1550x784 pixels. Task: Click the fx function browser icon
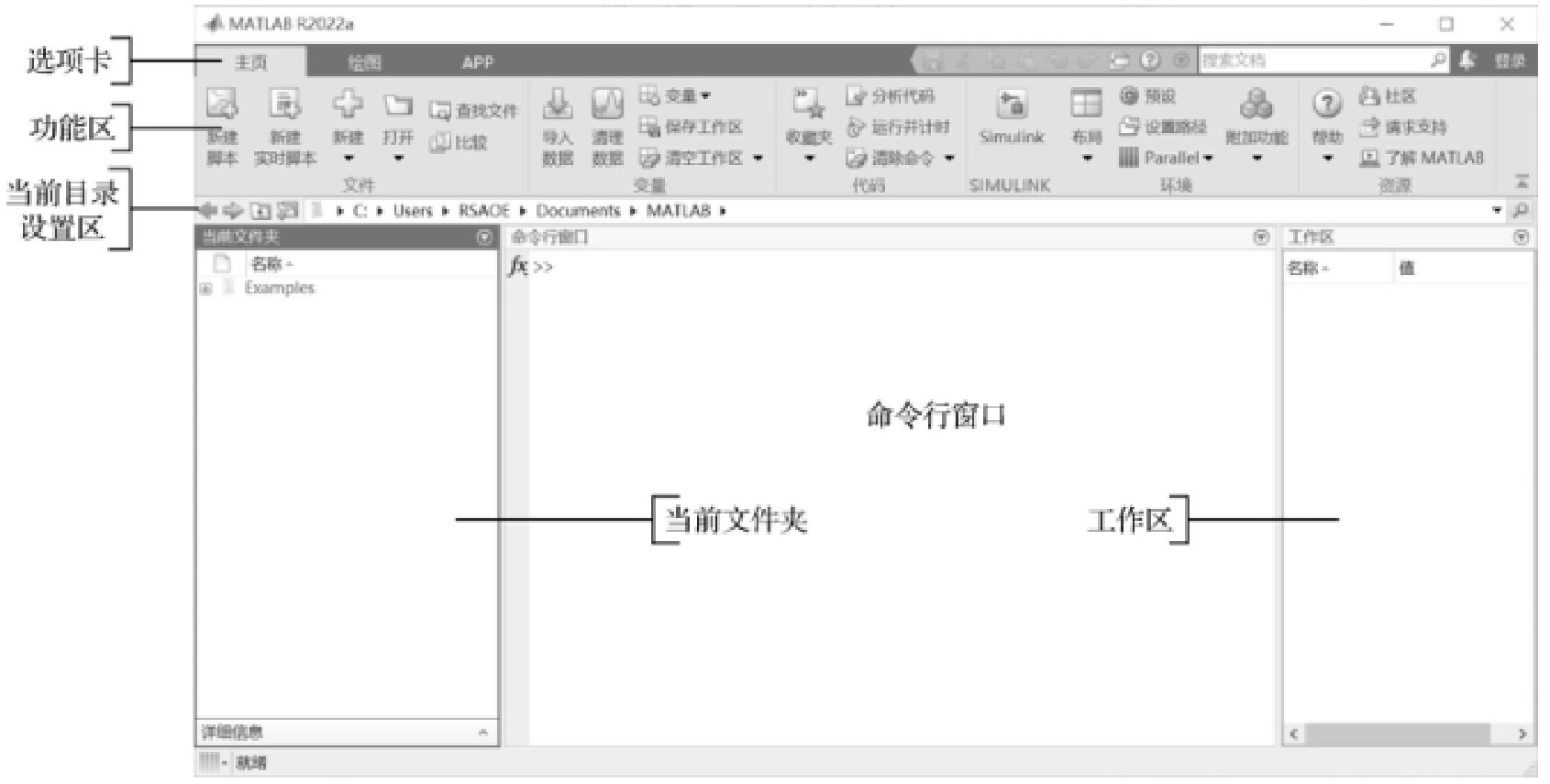pyautogui.click(x=518, y=266)
